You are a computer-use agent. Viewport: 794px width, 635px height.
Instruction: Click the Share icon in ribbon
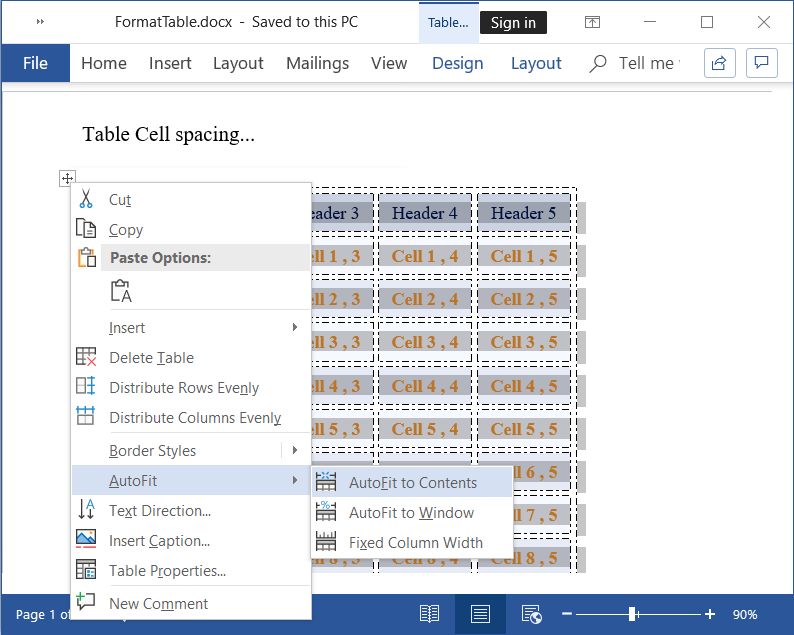[718, 63]
